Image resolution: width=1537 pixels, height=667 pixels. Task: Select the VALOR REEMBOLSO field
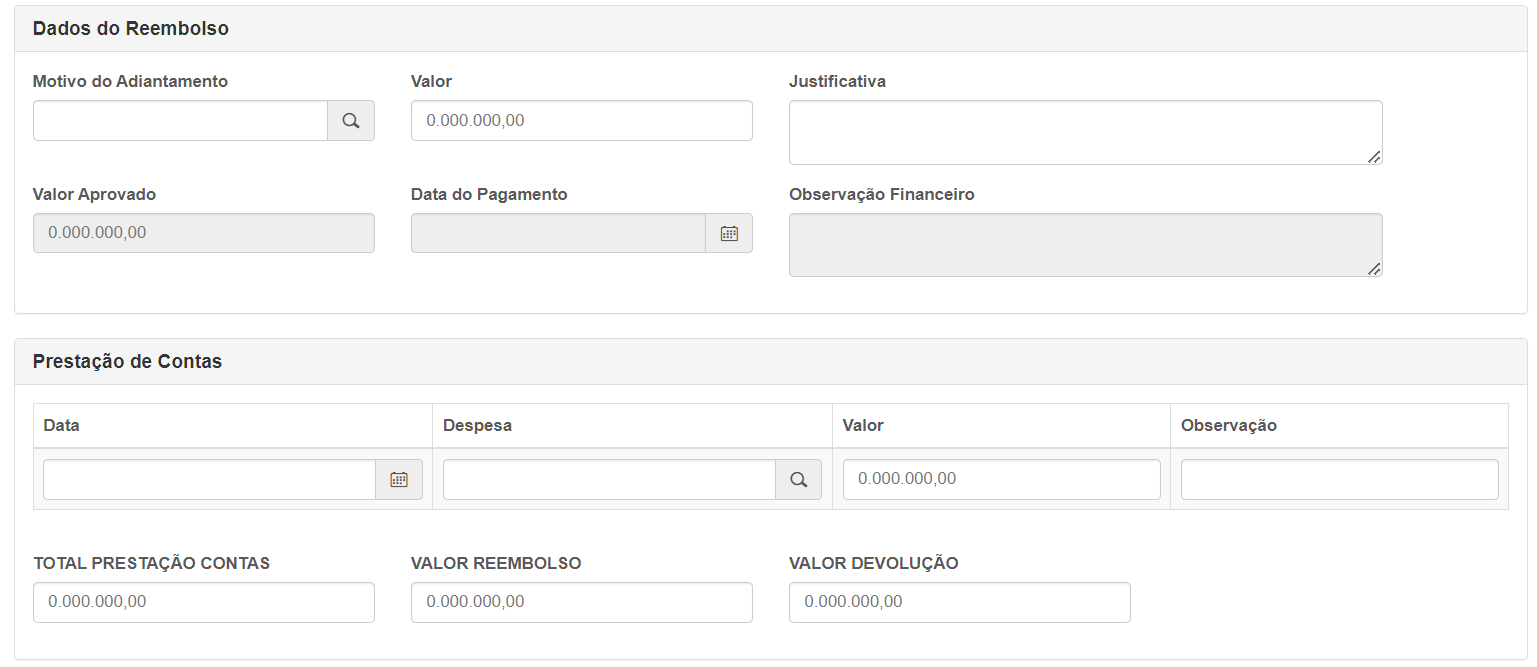(581, 603)
